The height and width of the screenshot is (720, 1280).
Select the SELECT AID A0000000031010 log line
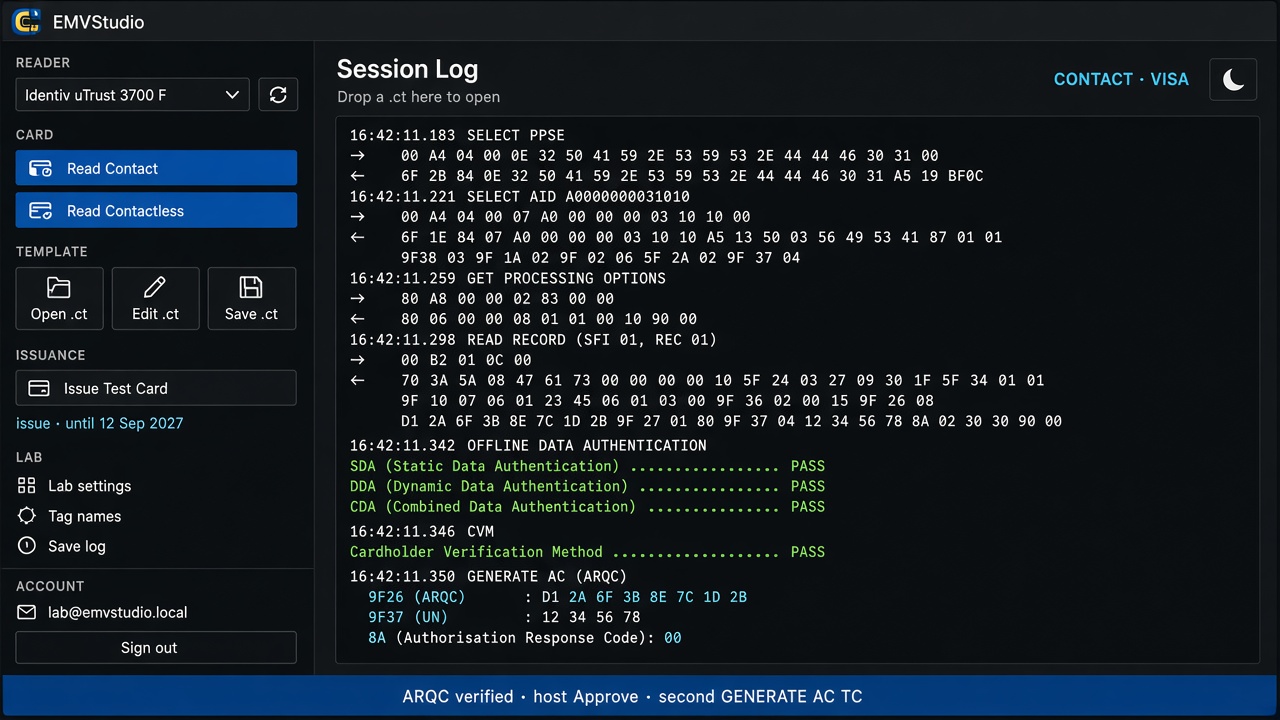[519, 196]
